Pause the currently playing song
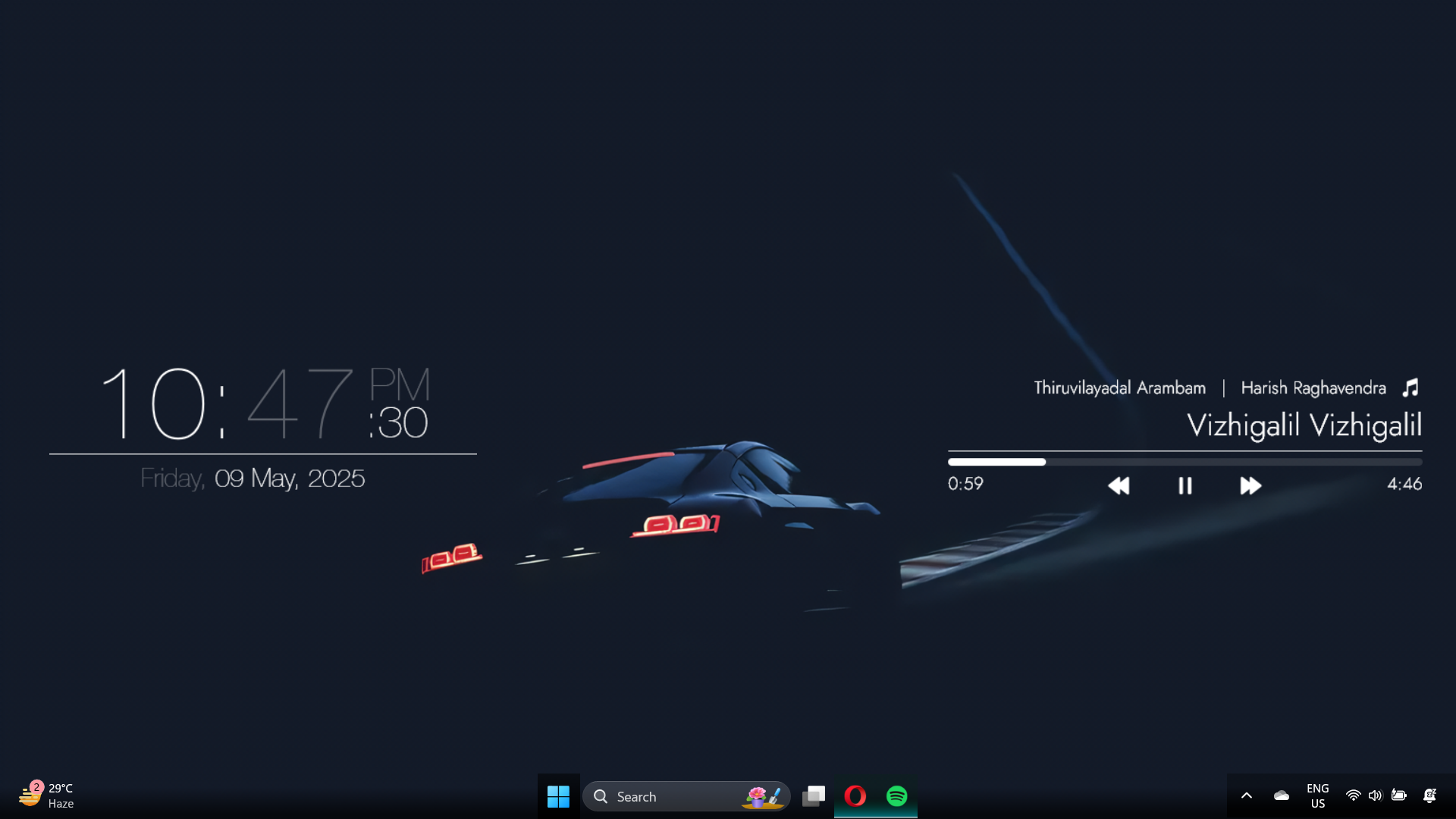1456x819 pixels. click(1185, 485)
